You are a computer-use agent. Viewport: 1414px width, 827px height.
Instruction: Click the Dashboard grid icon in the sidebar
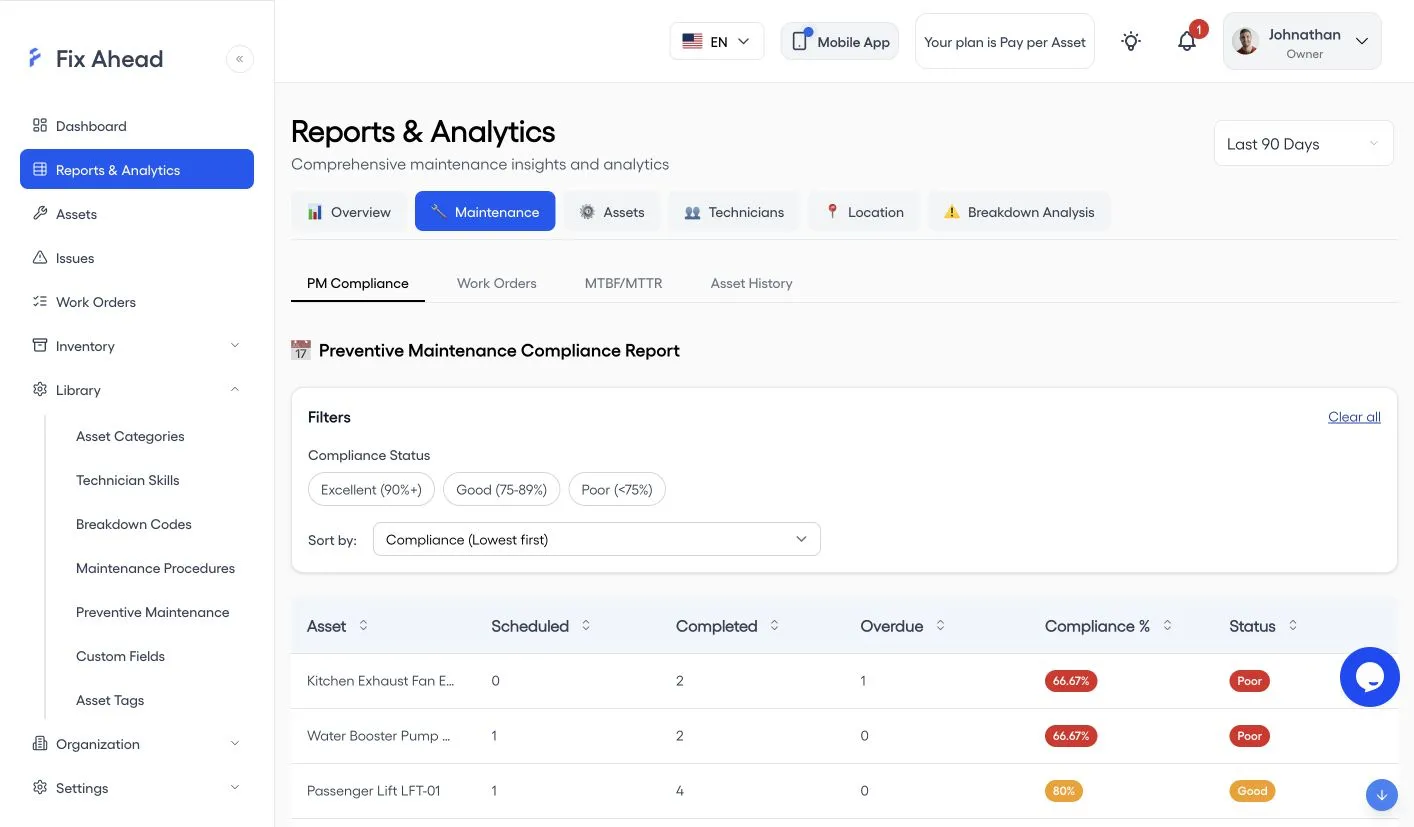click(x=40, y=126)
